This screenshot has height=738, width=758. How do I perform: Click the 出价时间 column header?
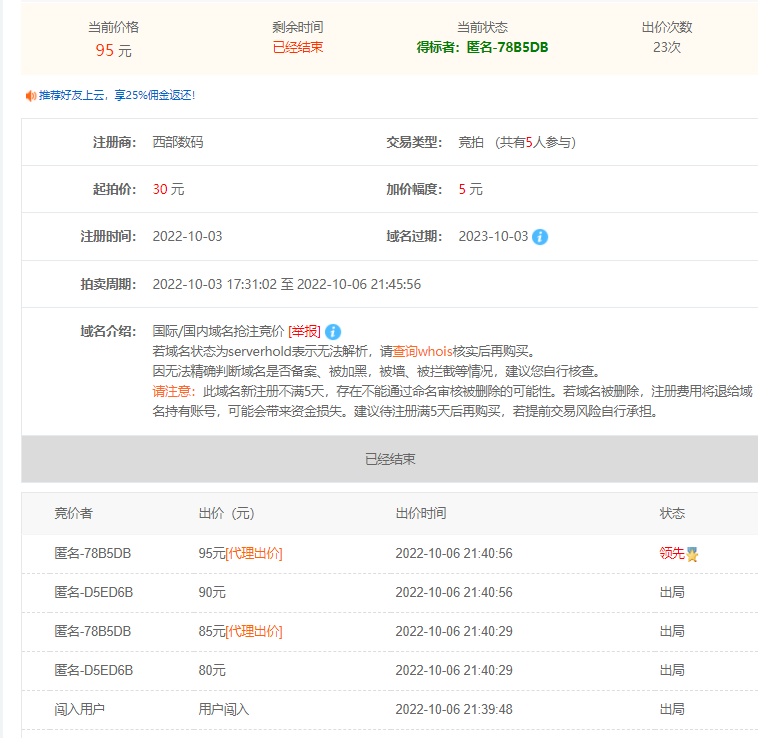(421, 513)
